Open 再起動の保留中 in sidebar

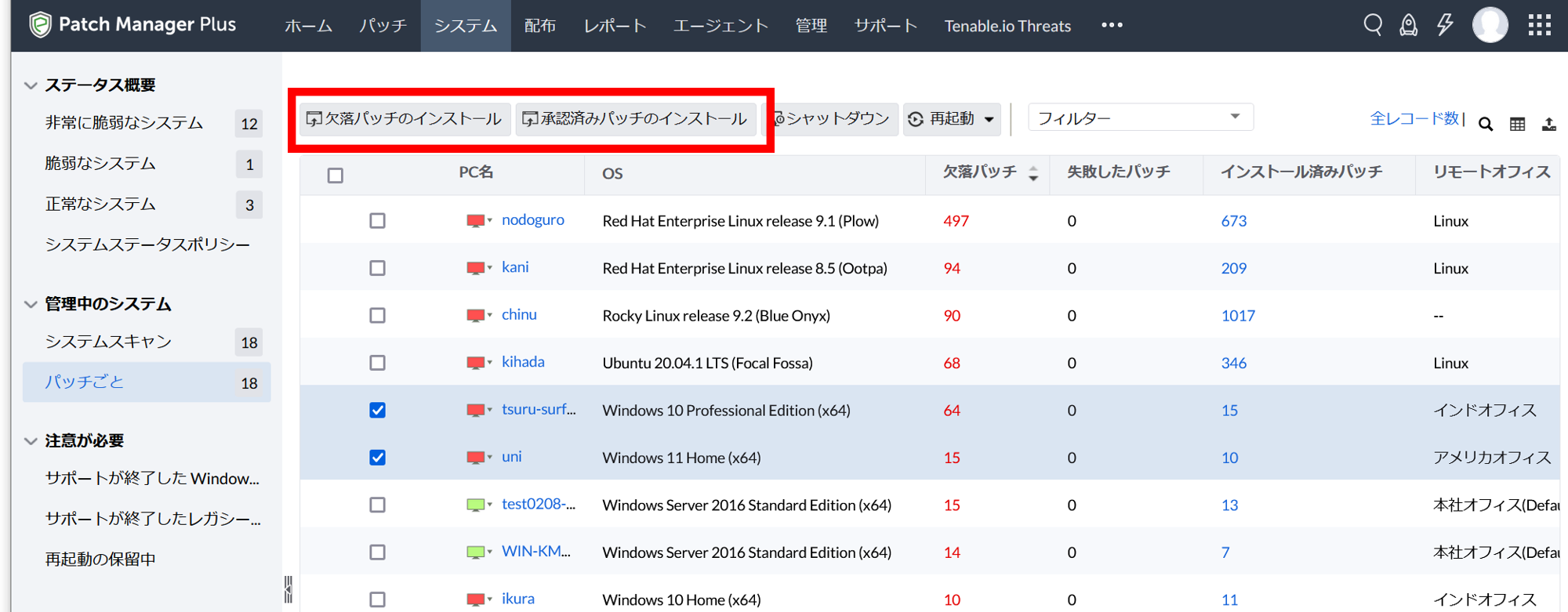tap(100, 559)
